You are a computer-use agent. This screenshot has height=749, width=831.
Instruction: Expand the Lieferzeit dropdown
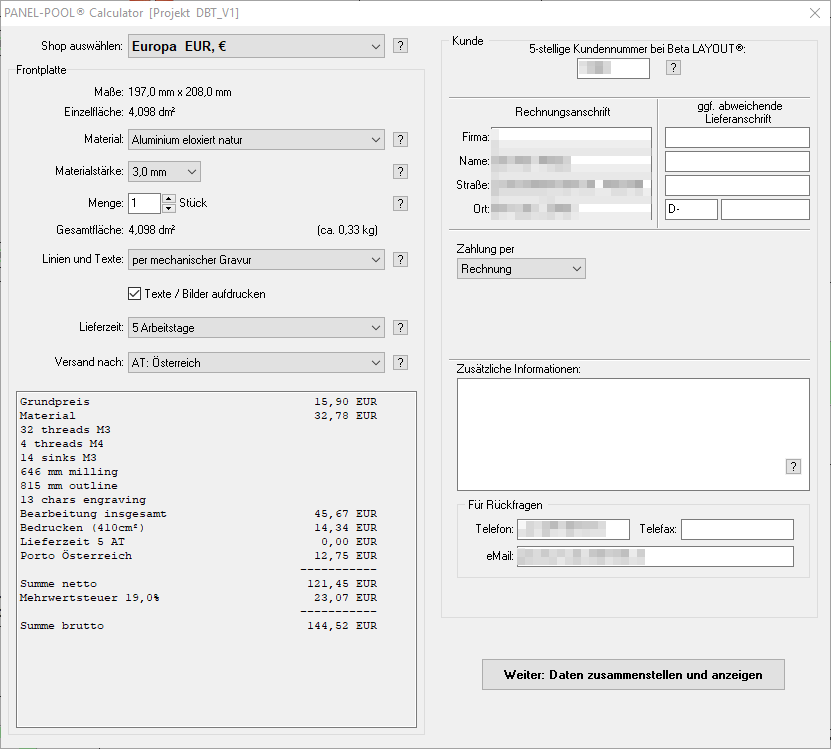pyautogui.click(x=256, y=327)
